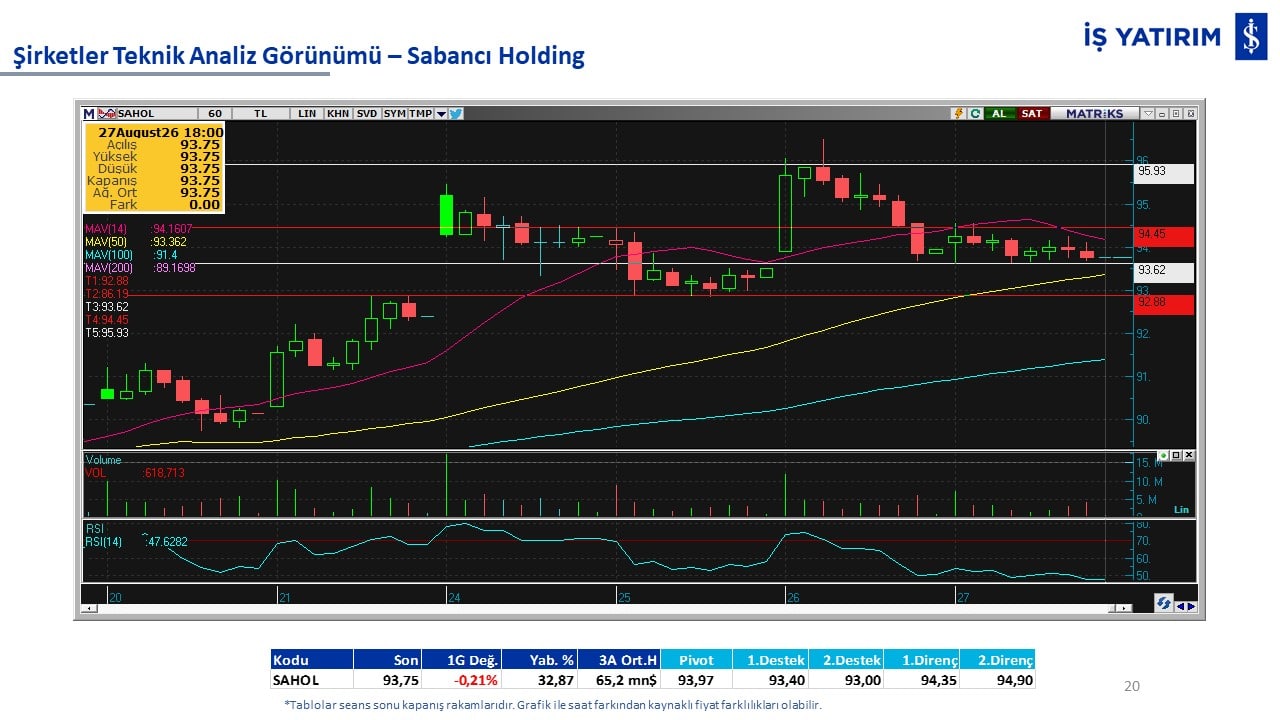Click the blue sync arrows icon

pyautogui.click(x=1162, y=603)
